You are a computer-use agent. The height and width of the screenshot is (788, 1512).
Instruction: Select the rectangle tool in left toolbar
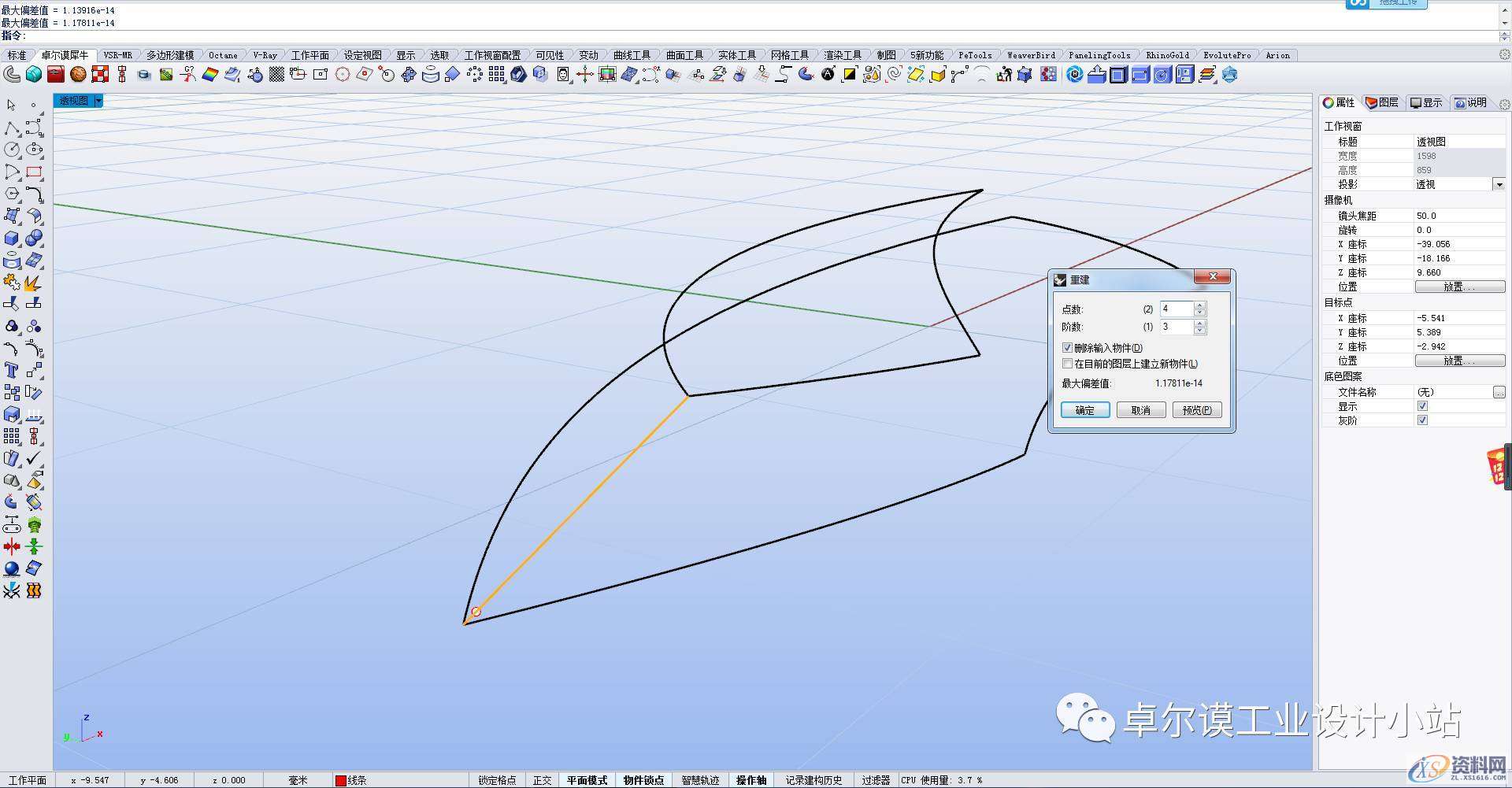34,172
